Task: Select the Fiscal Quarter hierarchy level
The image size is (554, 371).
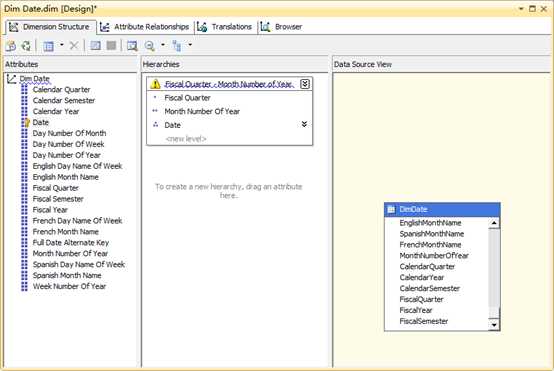Action: (187, 98)
